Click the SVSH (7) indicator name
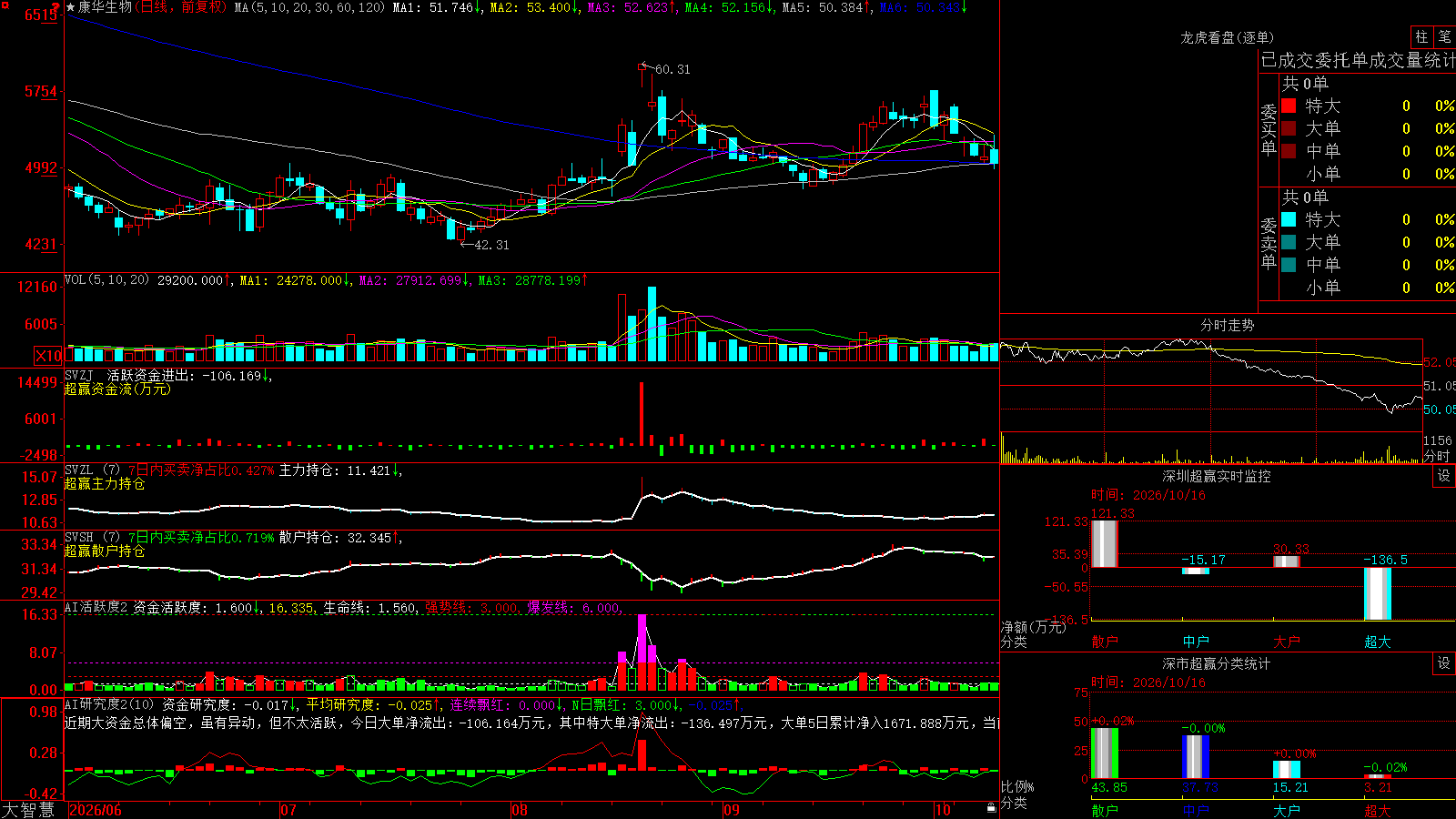1456x819 pixels. tap(92, 538)
